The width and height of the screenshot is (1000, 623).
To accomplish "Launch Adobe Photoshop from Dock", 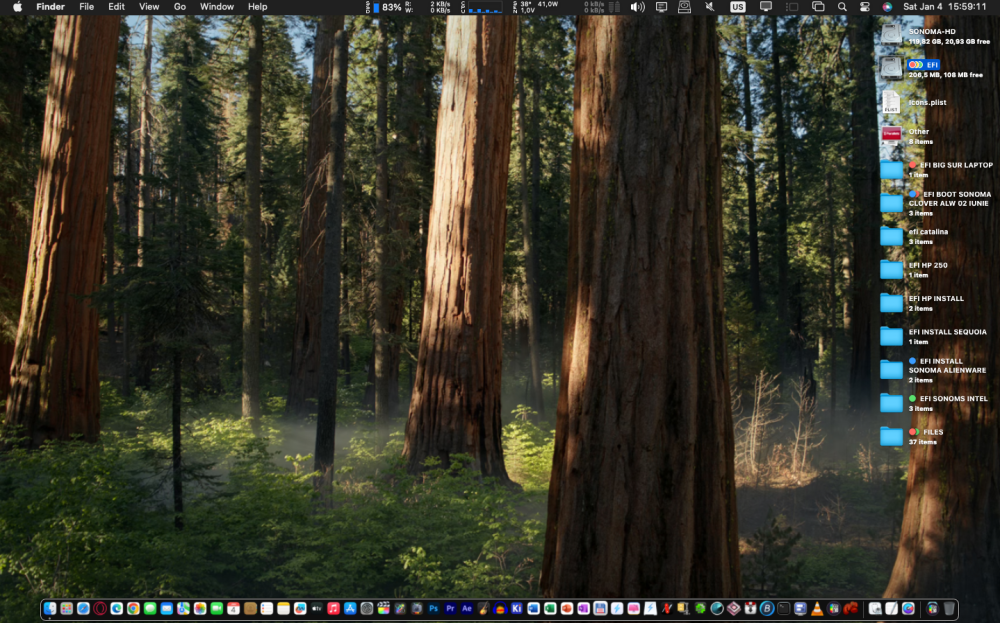I will pyautogui.click(x=434, y=608).
